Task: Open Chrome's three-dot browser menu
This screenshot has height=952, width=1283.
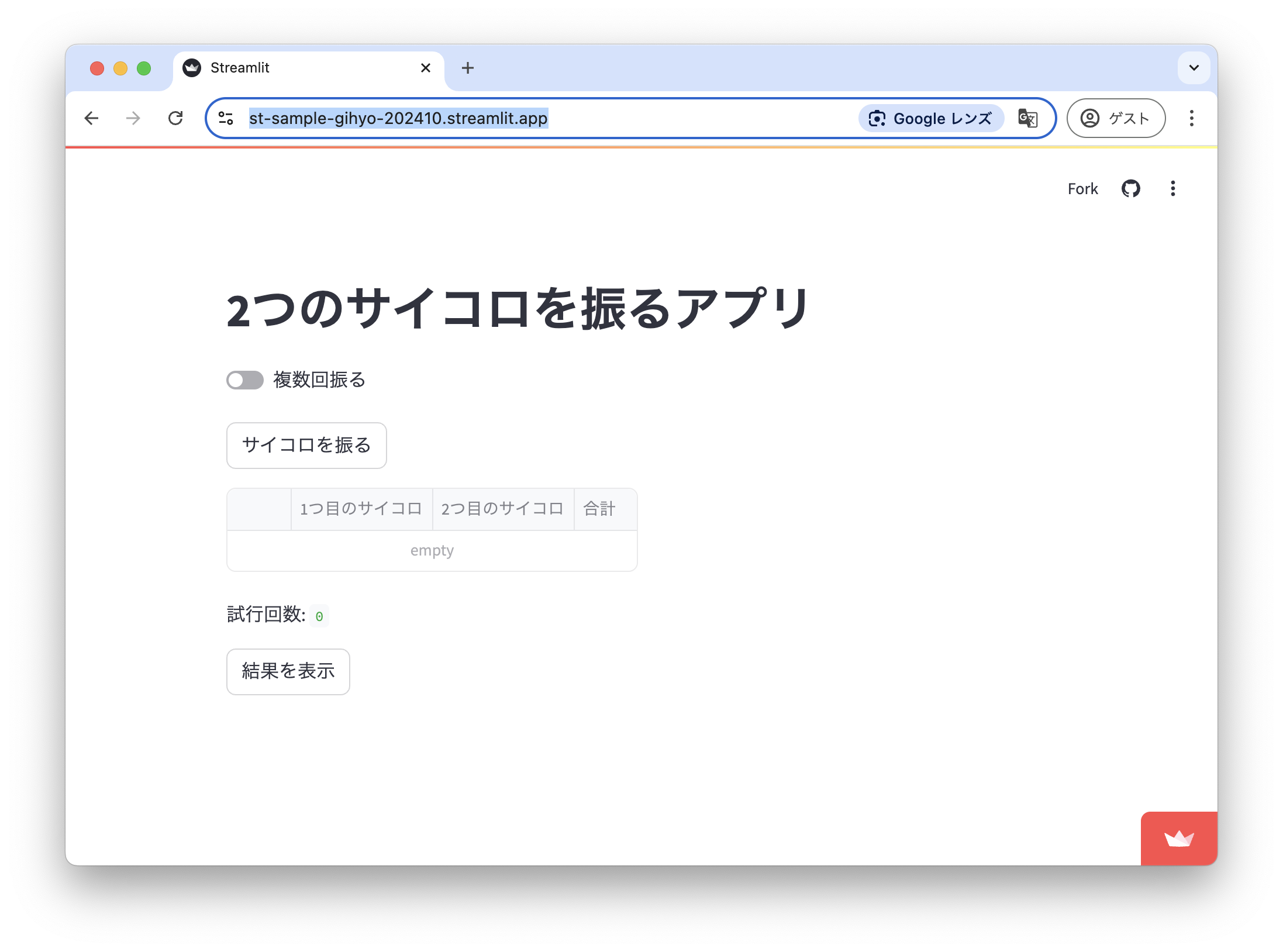Action: click(x=1191, y=118)
